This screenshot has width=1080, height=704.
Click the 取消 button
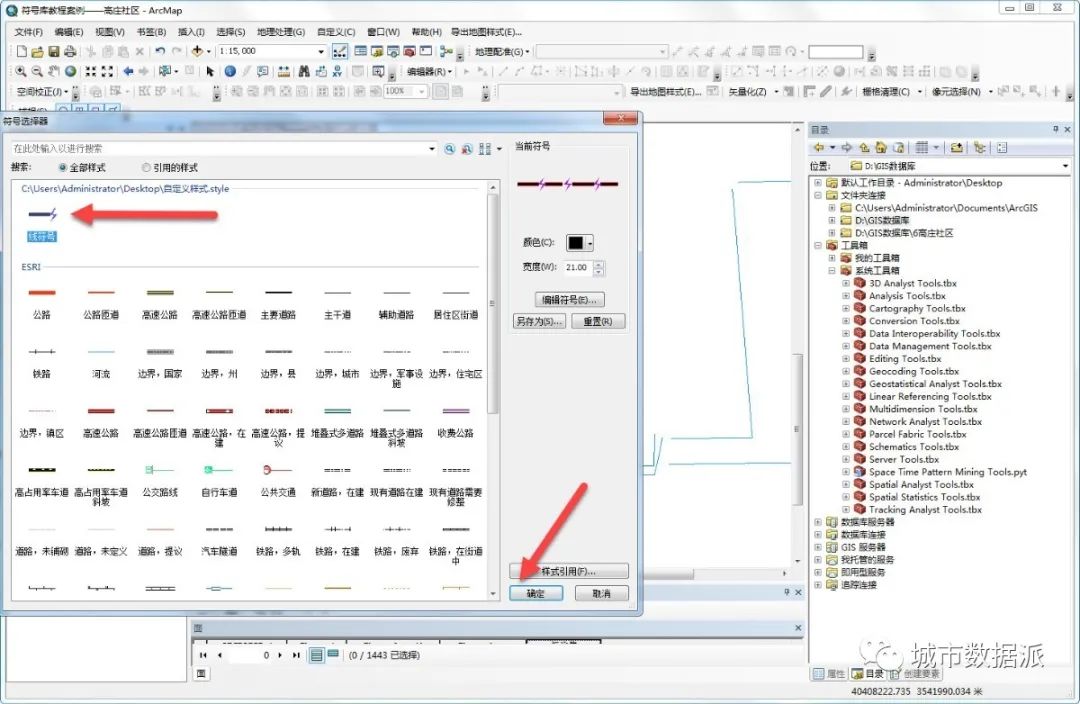601,593
